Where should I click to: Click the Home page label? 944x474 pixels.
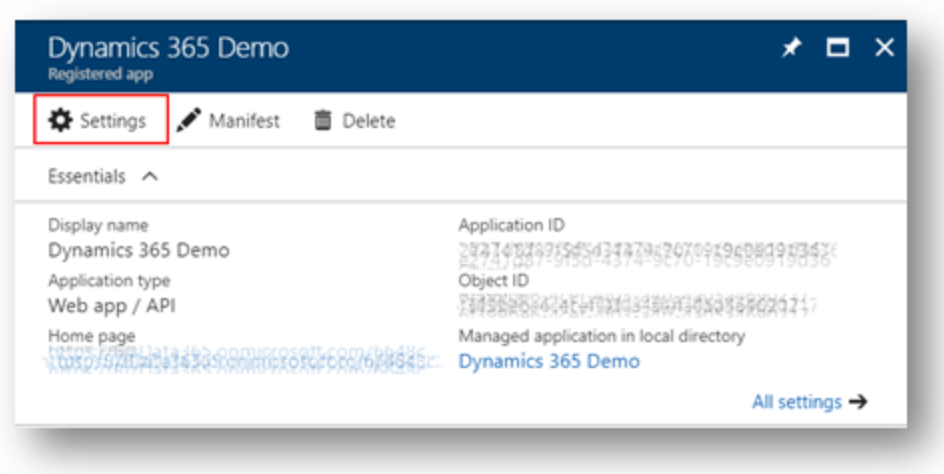pyautogui.click(x=92, y=336)
